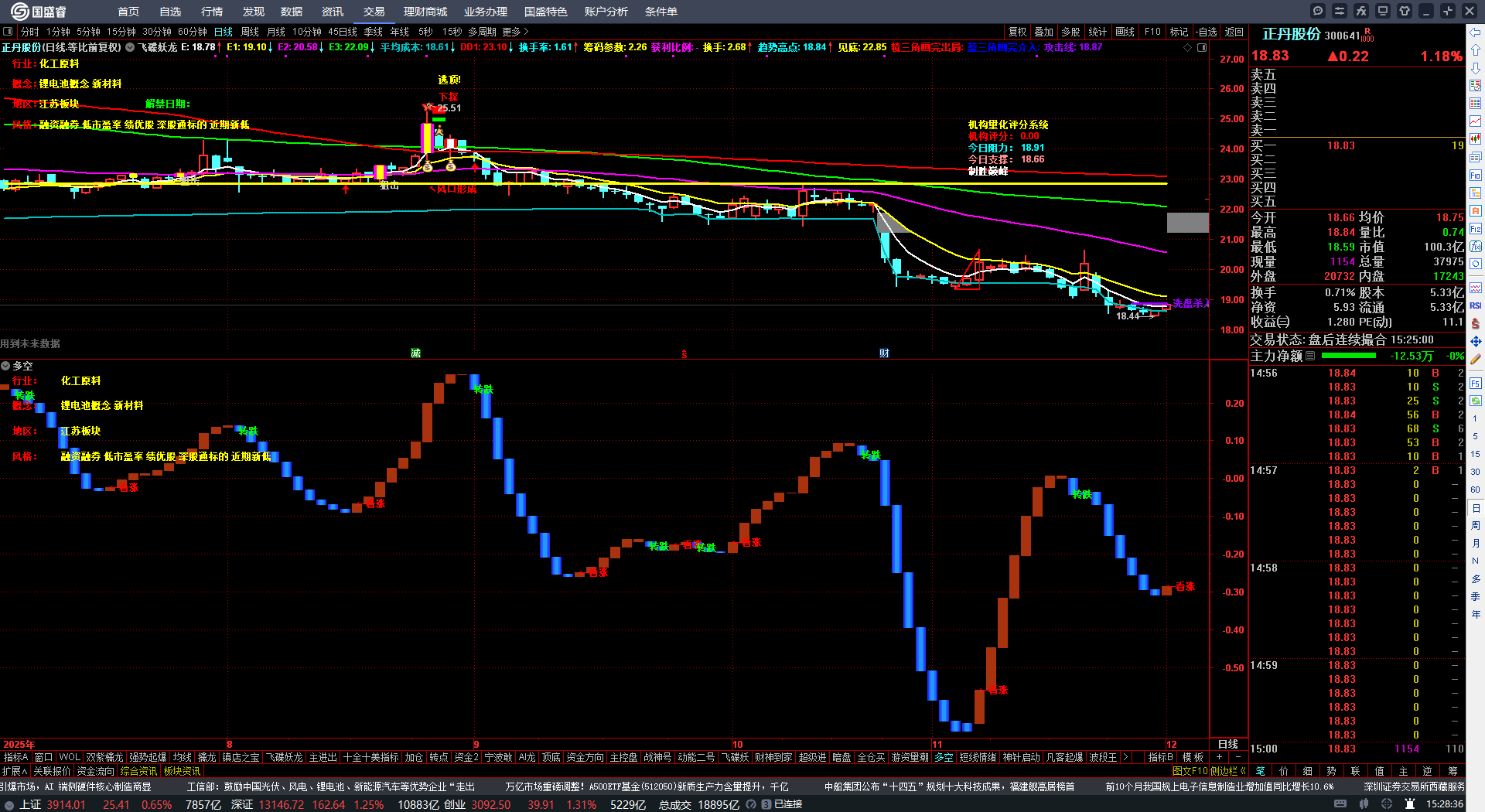Click the diamond icon above price axis
The width and height of the screenshot is (1485, 812).
coord(1188,48)
